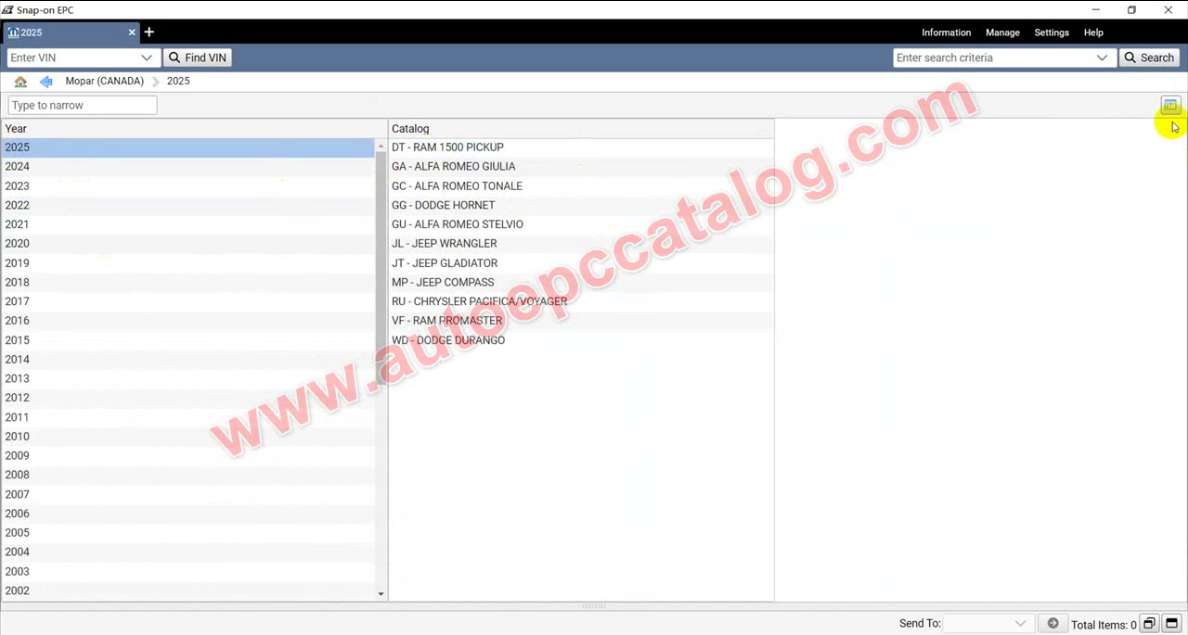The height and width of the screenshot is (635, 1188).
Task: Open MP - JEEP COMPASS catalog
Action: pos(581,282)
